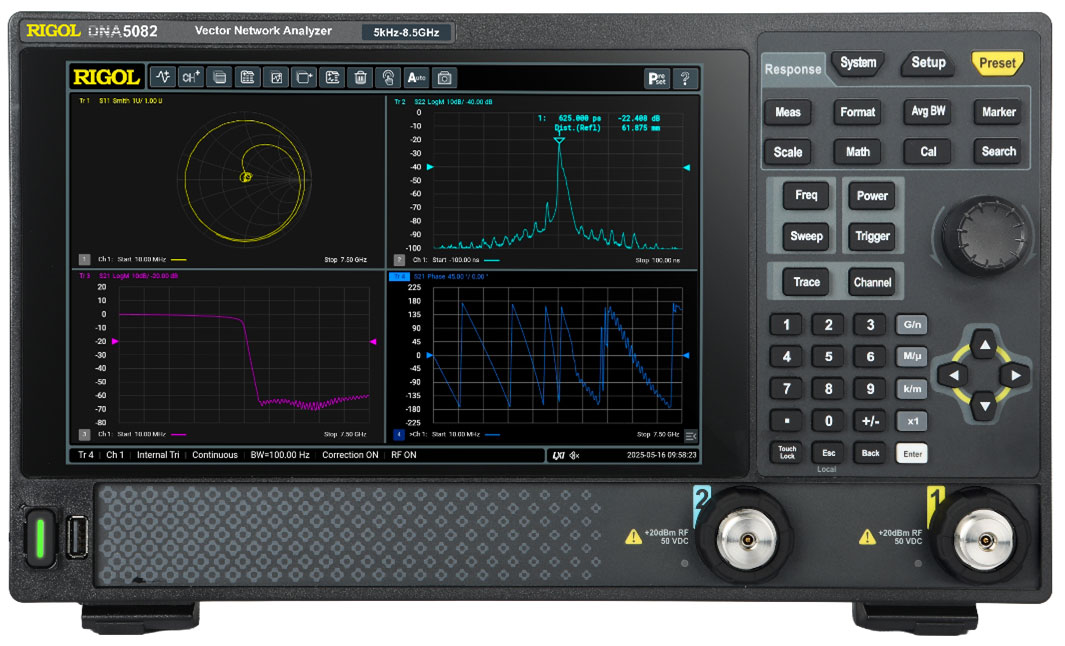
Task: Hit the yellow Preset hardware key
Action: tap(997, 64)
